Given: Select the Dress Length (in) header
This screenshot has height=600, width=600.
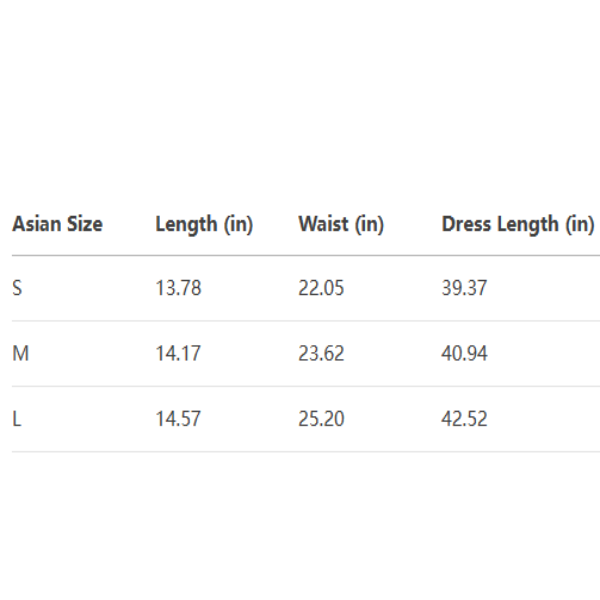Looking at the screenshot, I should pyautogui.click(x=518, y=224).
